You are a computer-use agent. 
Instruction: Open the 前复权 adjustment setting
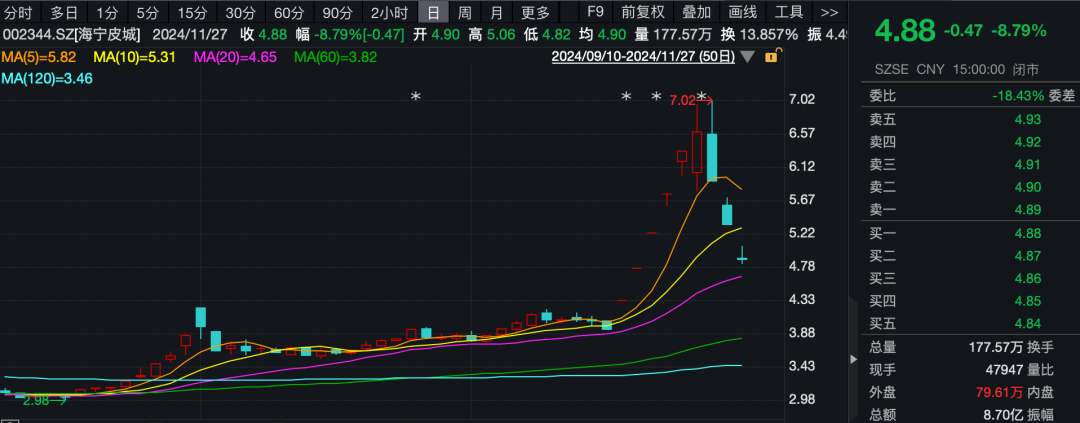tap(642, 13)
